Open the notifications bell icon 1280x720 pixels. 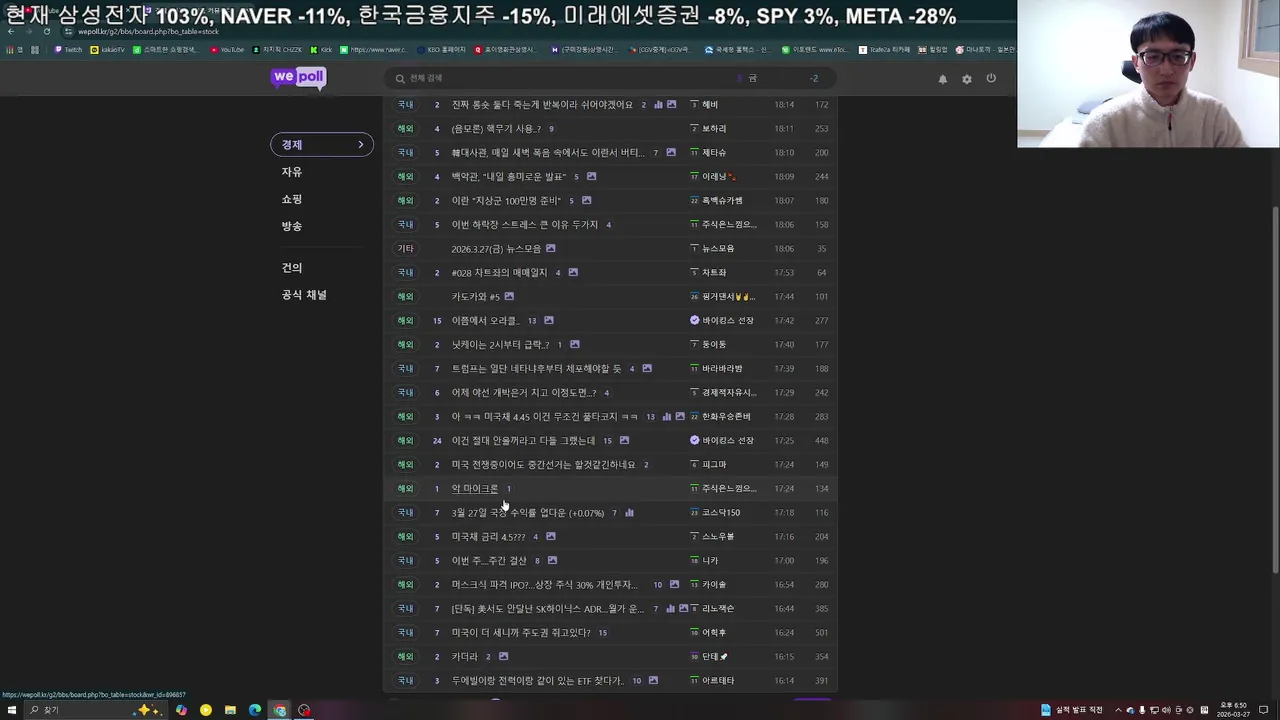pos(942,79)
